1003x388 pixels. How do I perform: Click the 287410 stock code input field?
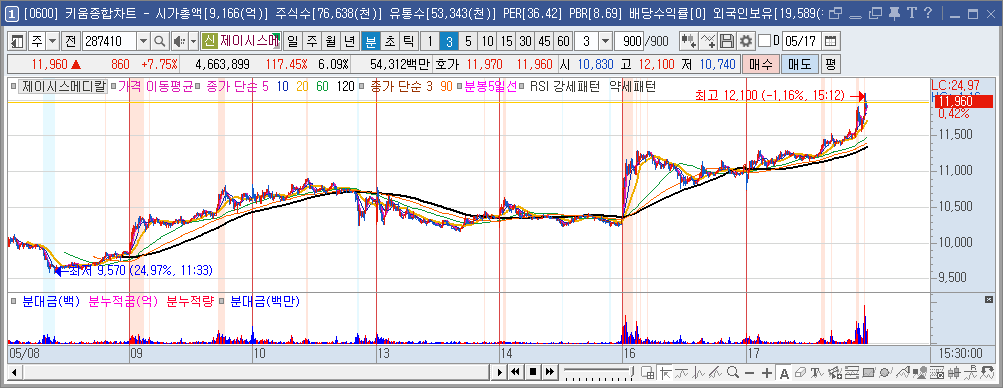[109, 42]
